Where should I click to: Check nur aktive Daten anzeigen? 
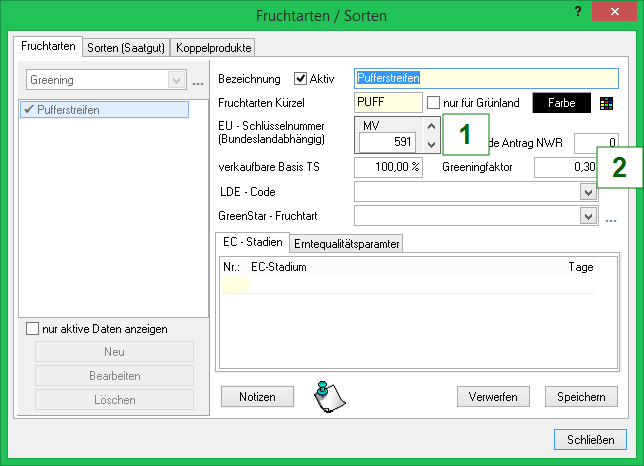click(33, 328)
